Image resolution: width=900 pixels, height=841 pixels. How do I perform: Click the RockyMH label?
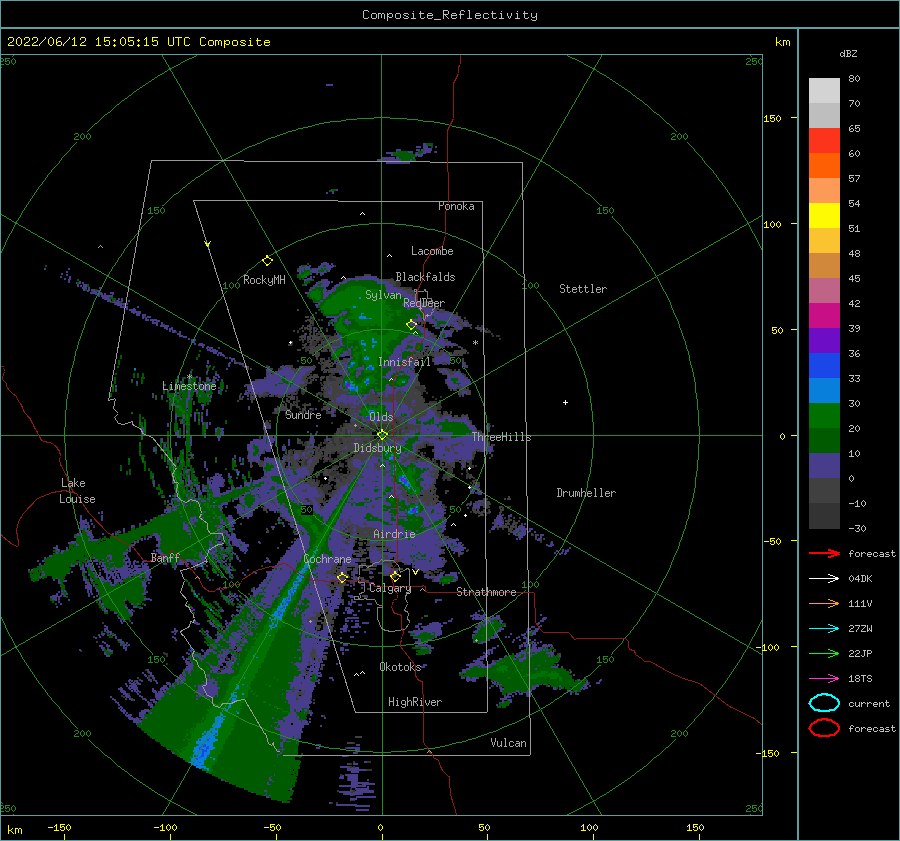click(264, 280)
